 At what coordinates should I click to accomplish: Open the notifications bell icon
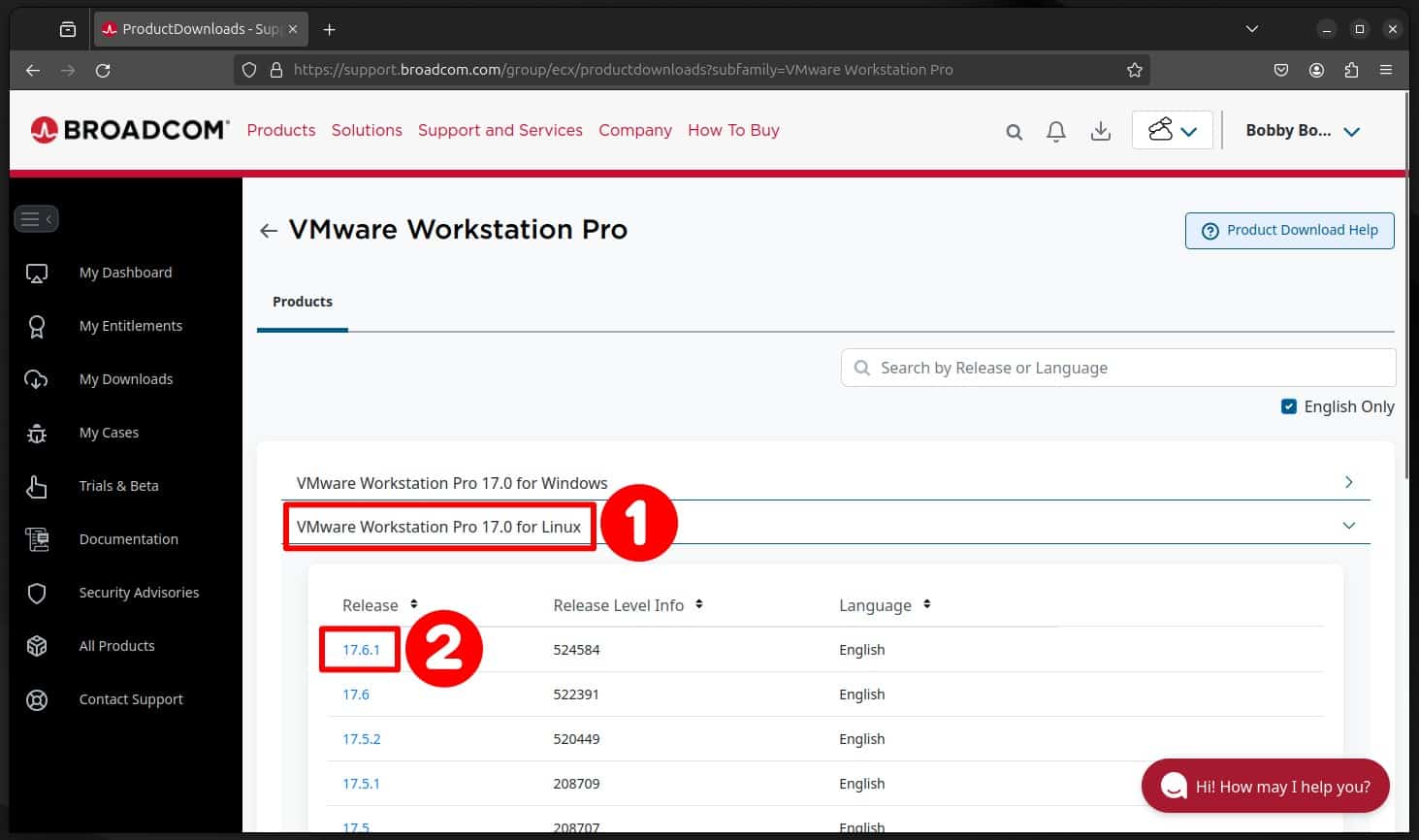1056,130
